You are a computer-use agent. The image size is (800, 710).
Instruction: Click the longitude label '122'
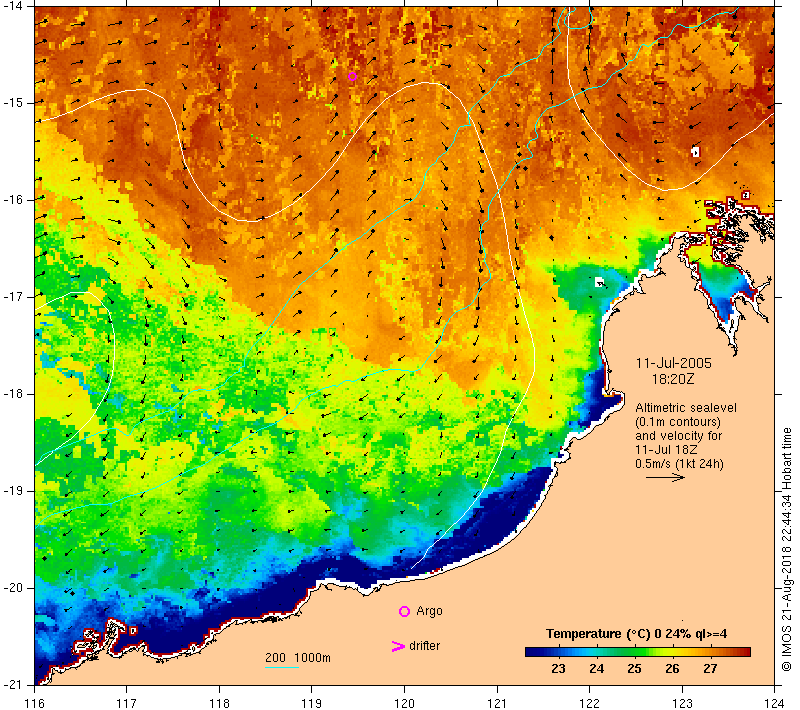pos(590,703)
